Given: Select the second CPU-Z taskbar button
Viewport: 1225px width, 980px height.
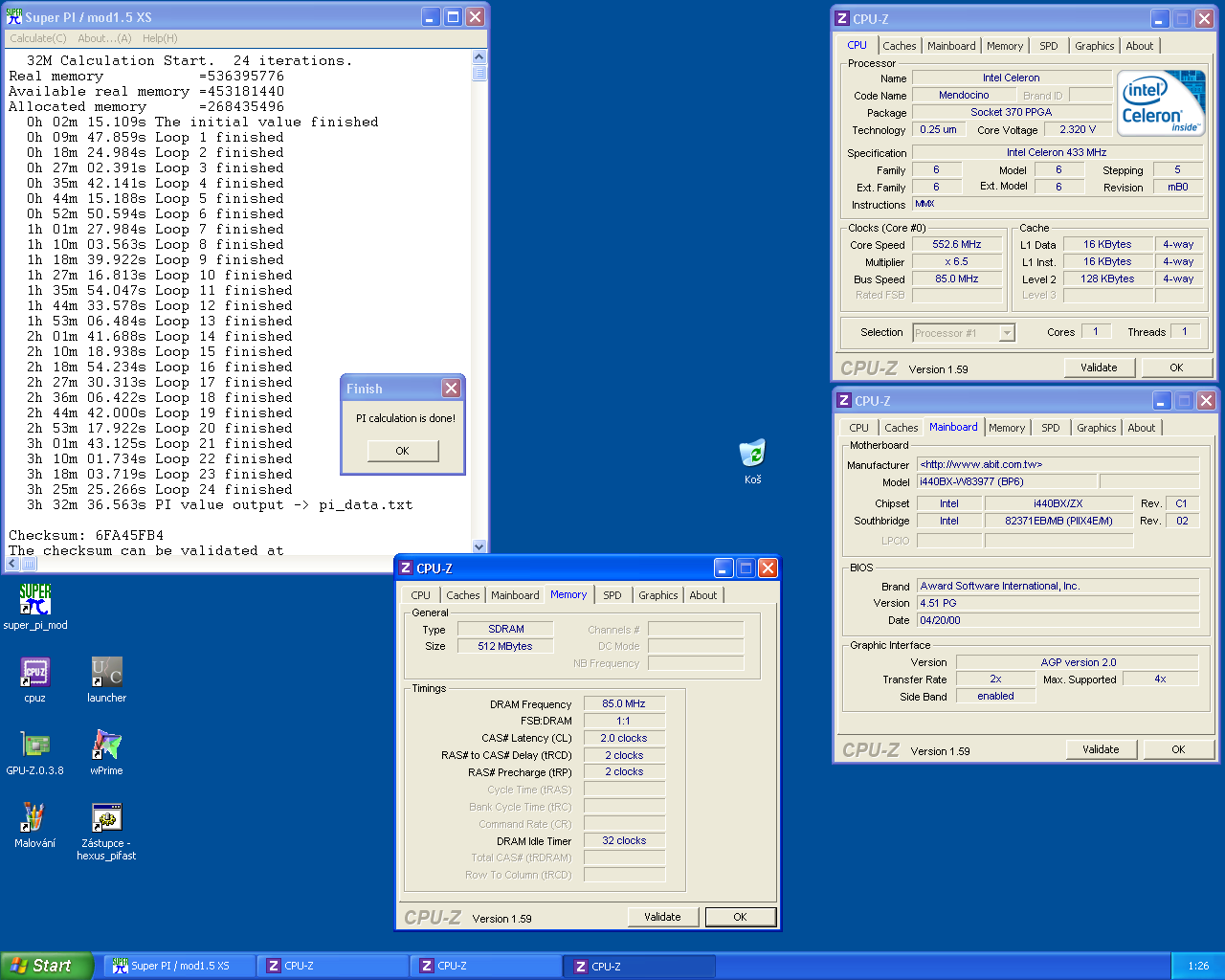Looking at the screenshot, I should pos(486,967).
